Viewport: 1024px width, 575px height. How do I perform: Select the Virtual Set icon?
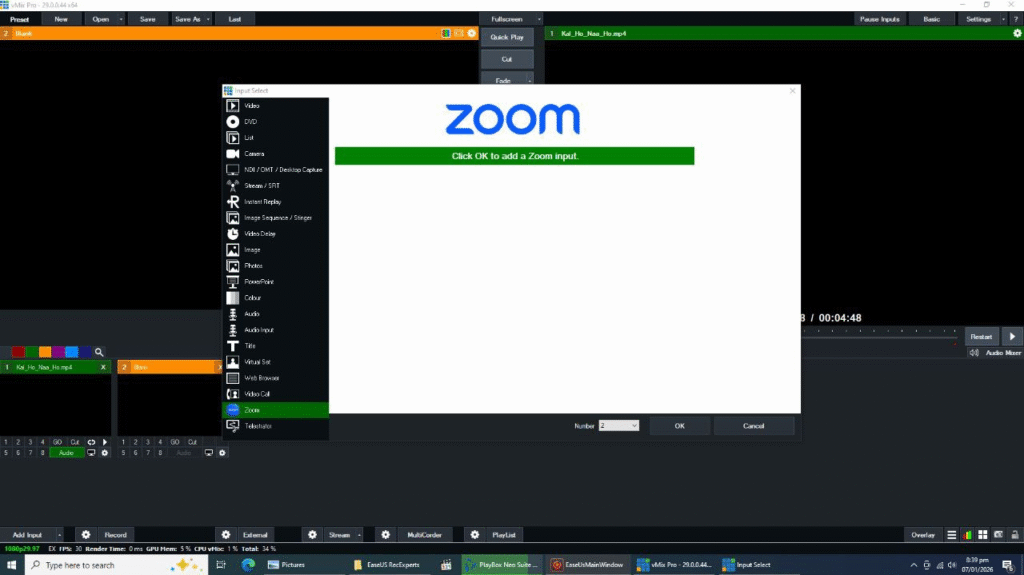(232, 362)
